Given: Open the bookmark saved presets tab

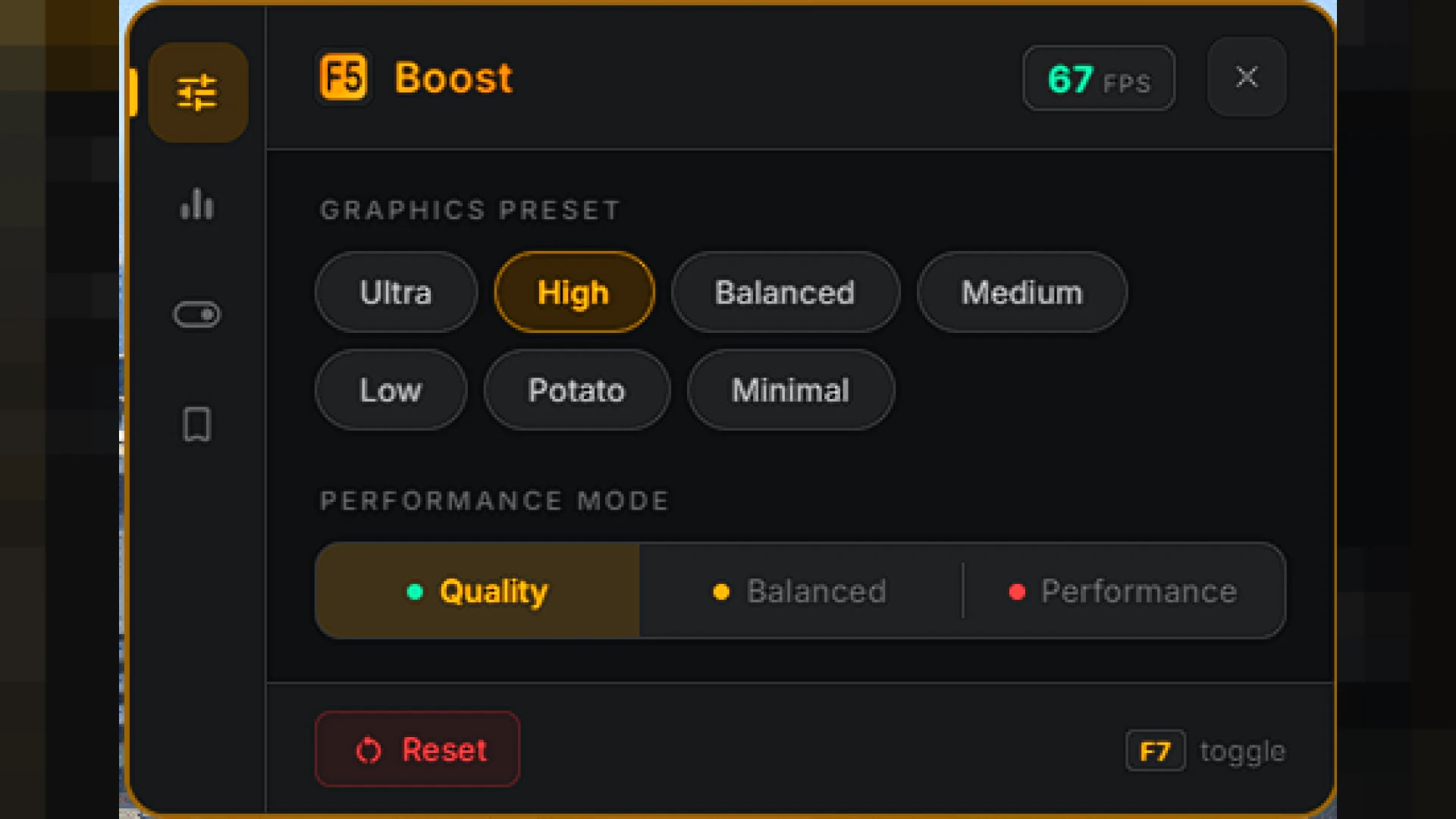Looking at the screenshot, I should (197, 424).
